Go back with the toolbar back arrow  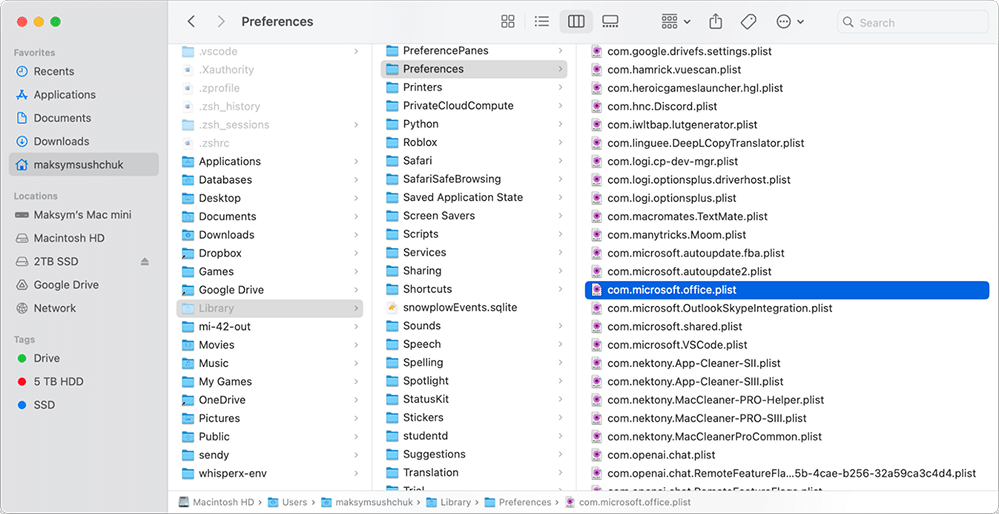tap(190, 22)
